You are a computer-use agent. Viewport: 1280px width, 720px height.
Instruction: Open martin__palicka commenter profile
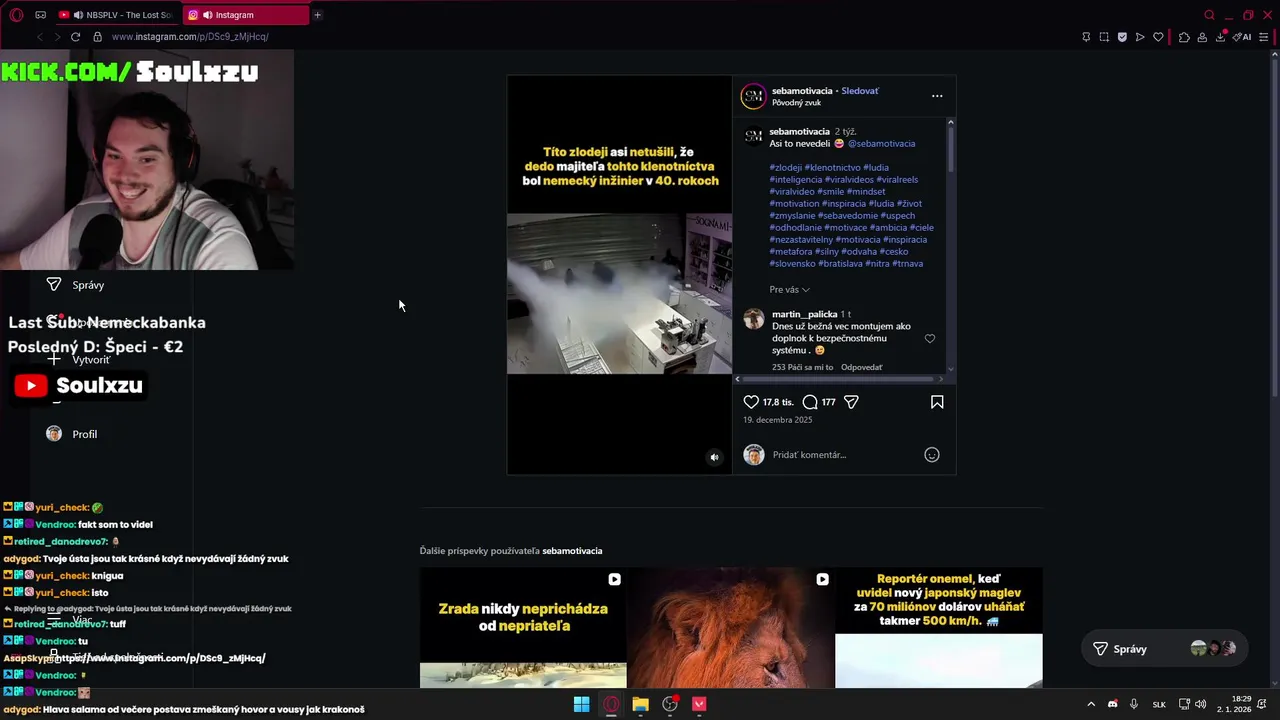point(804,314)
